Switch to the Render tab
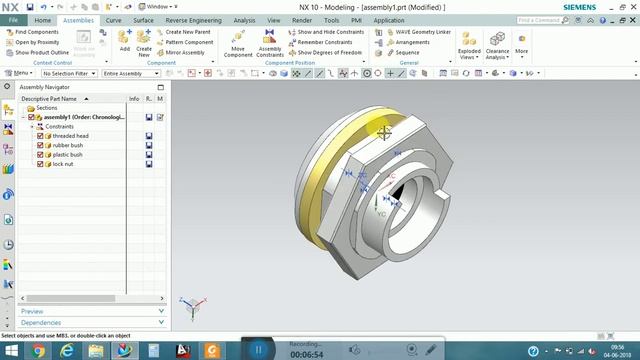The image size is (640, 360). (x=302, y=20)
